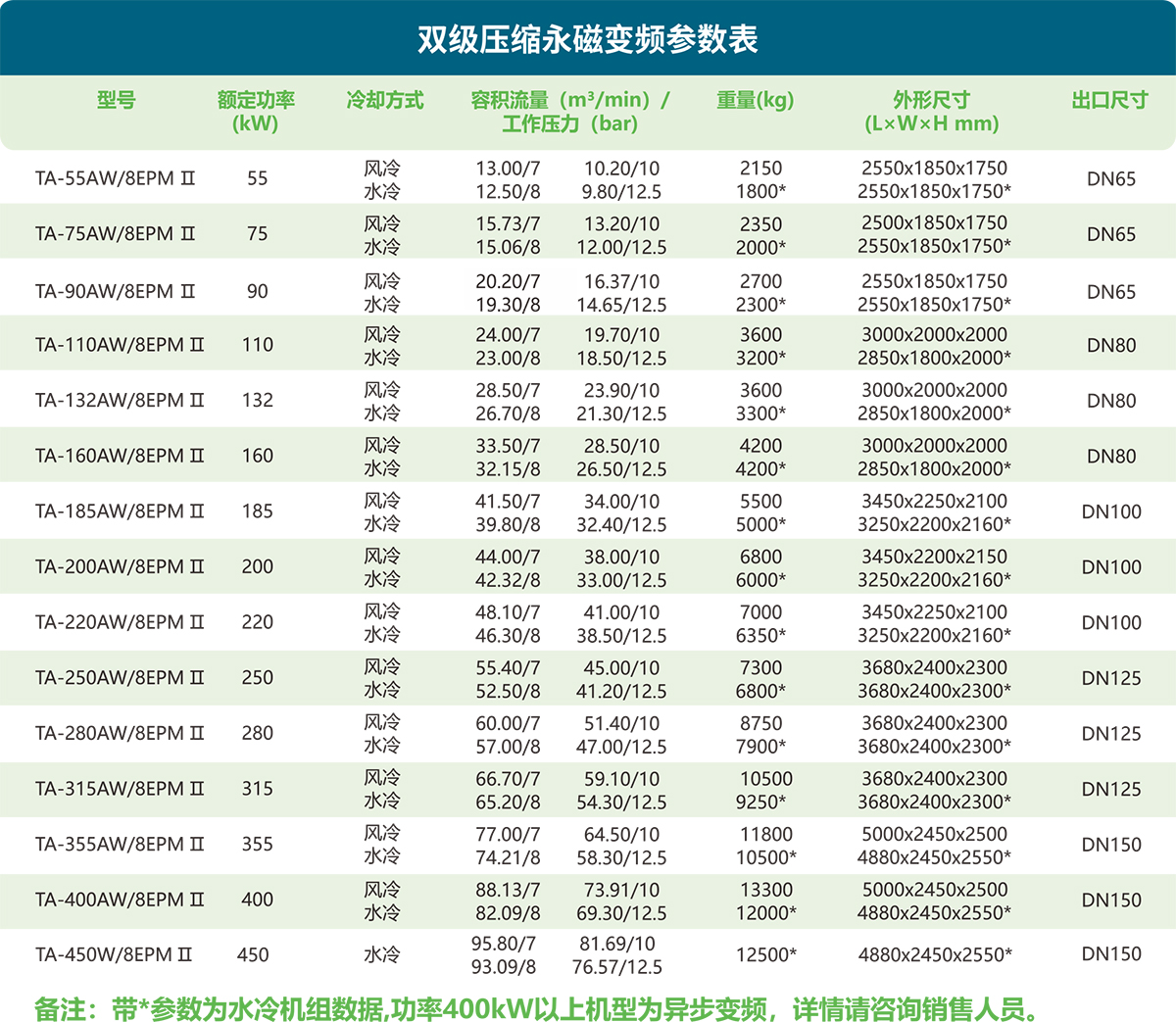Viewport: 1176px width, 1022px height.
Task: Click the 冷却方式 column header
Action: (384, 100)
